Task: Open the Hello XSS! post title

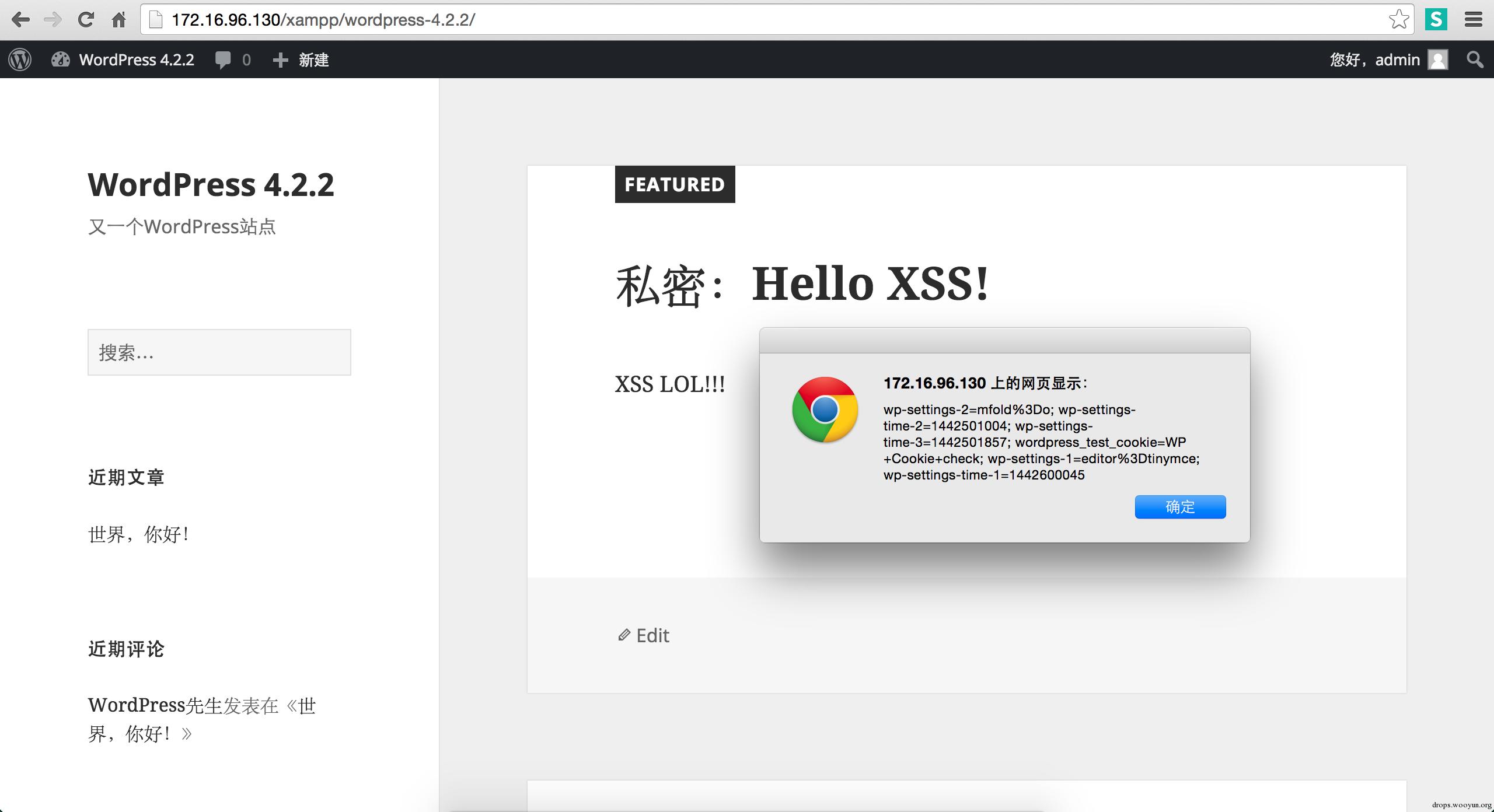Action: pyautogui.click(x=802, y=284)
